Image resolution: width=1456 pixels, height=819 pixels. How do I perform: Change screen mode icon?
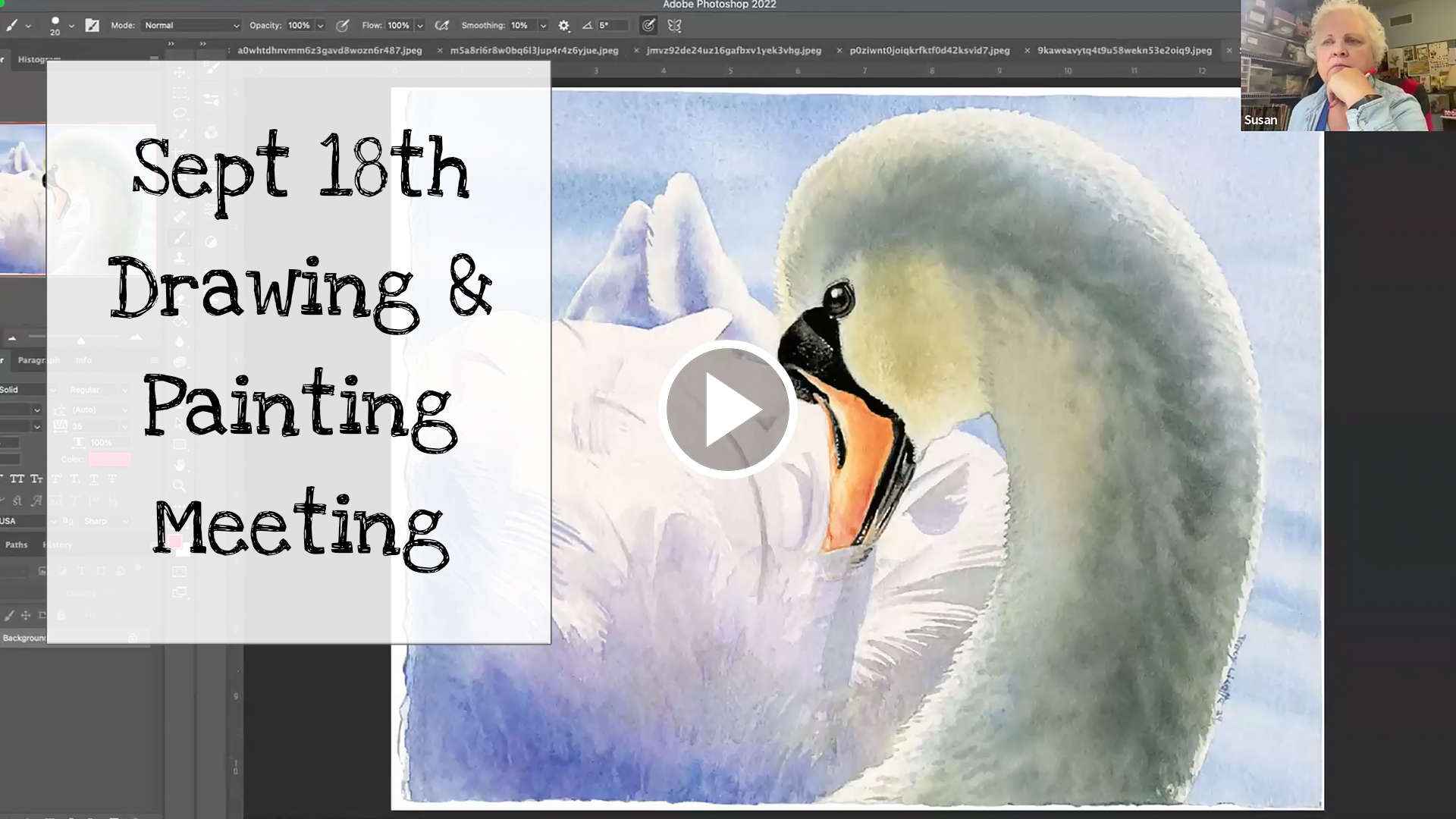(x=180, y=592)
